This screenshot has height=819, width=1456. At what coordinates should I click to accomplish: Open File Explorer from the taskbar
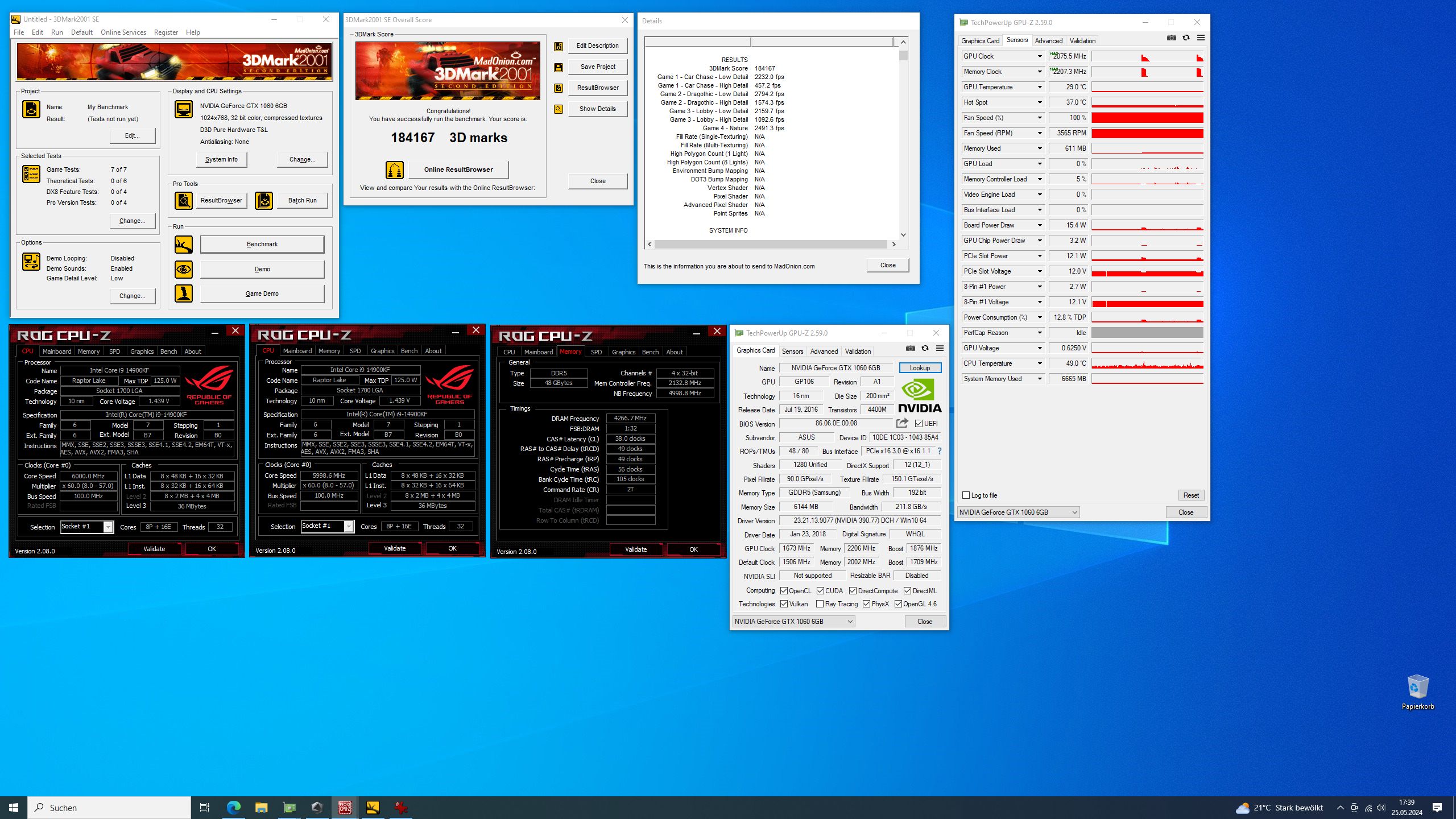click(x=261, y=807)
